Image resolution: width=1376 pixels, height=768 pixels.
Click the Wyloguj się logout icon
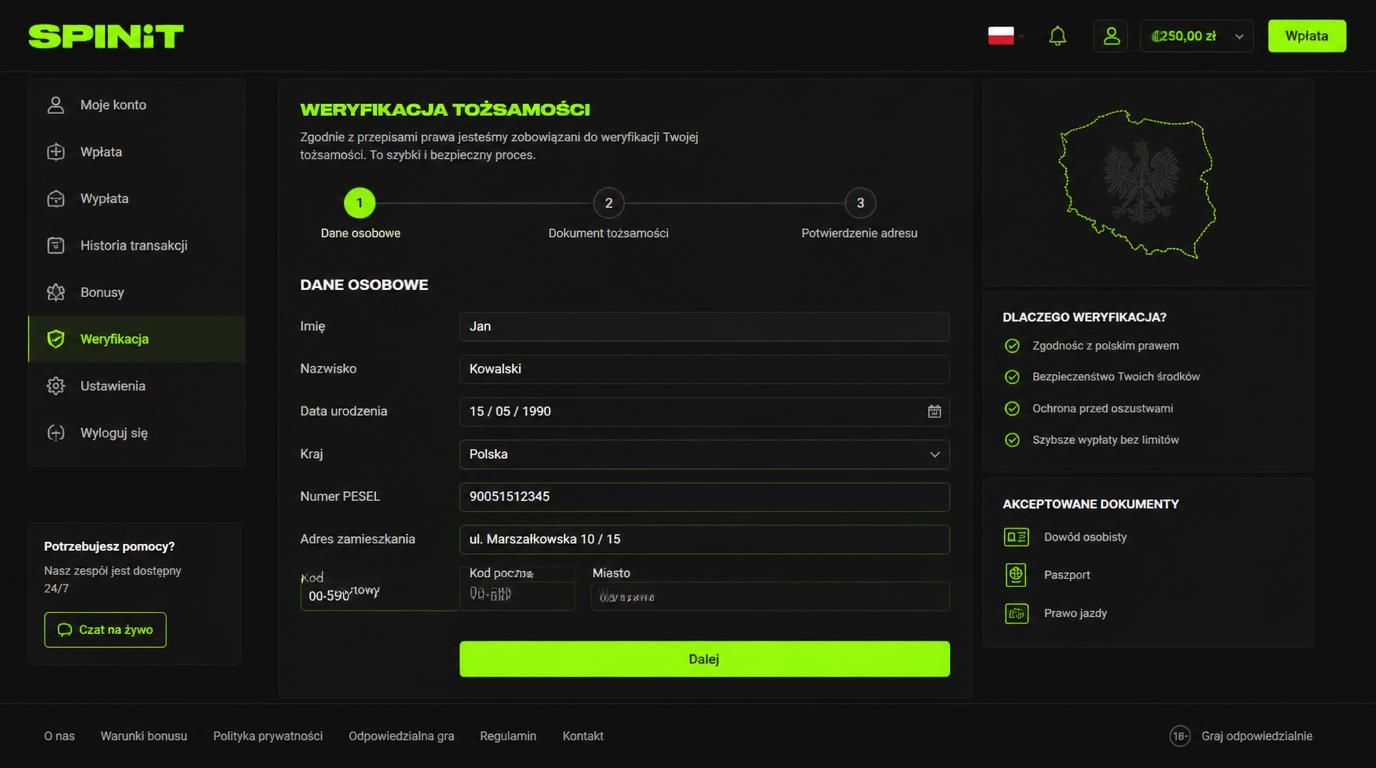point(56,433)
